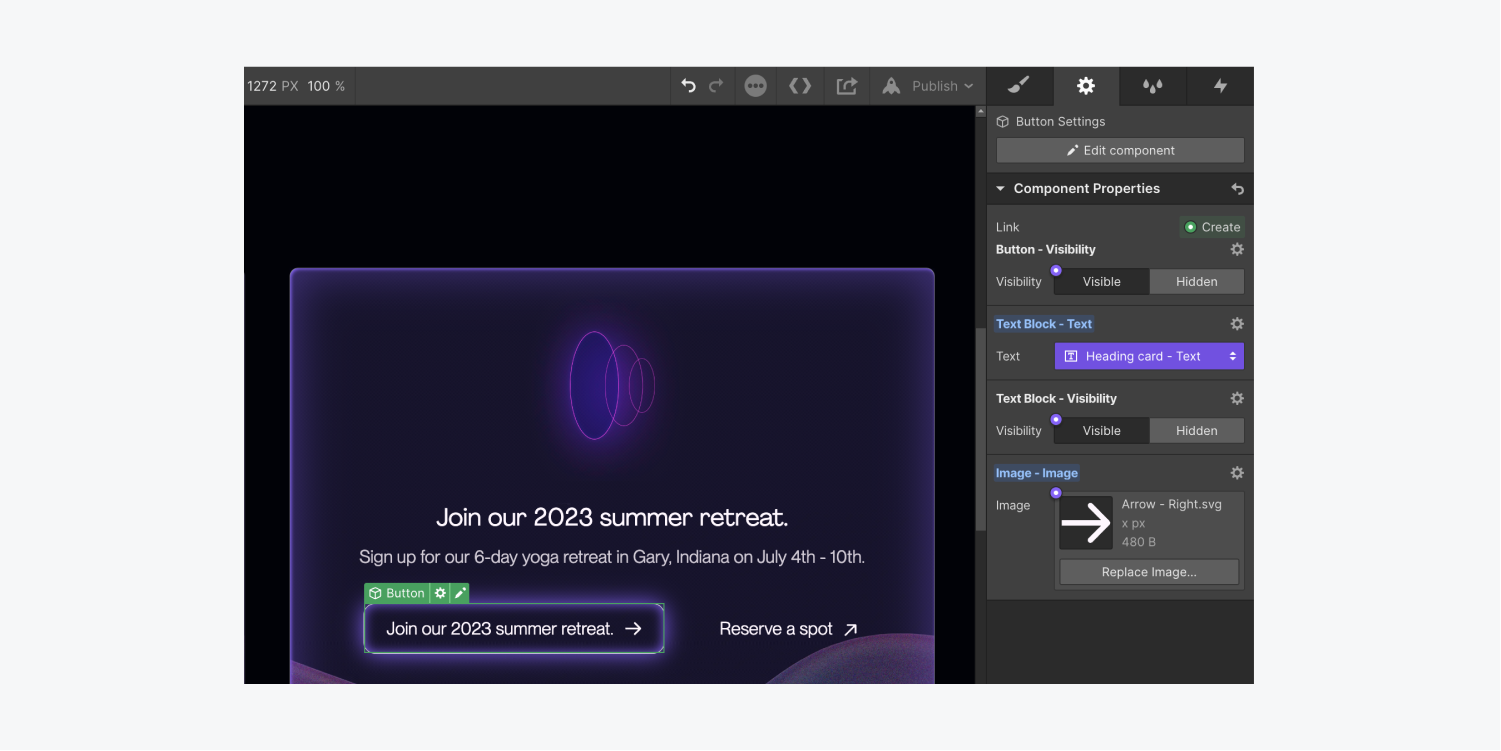Switch to the Style brush panel tab
The height and width of the screenshot is (751, 1501).
tap(1019, 86)
